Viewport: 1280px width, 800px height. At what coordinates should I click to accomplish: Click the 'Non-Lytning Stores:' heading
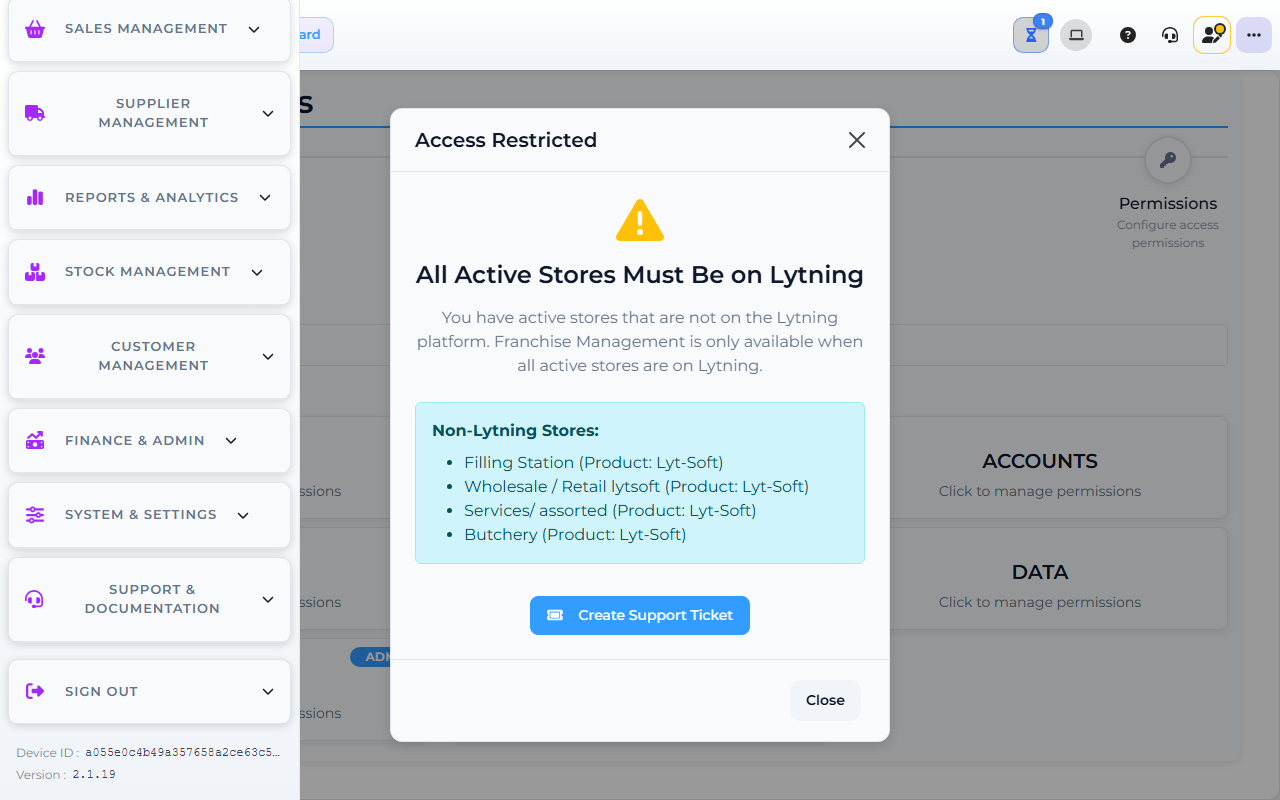(x=515, y=430)
